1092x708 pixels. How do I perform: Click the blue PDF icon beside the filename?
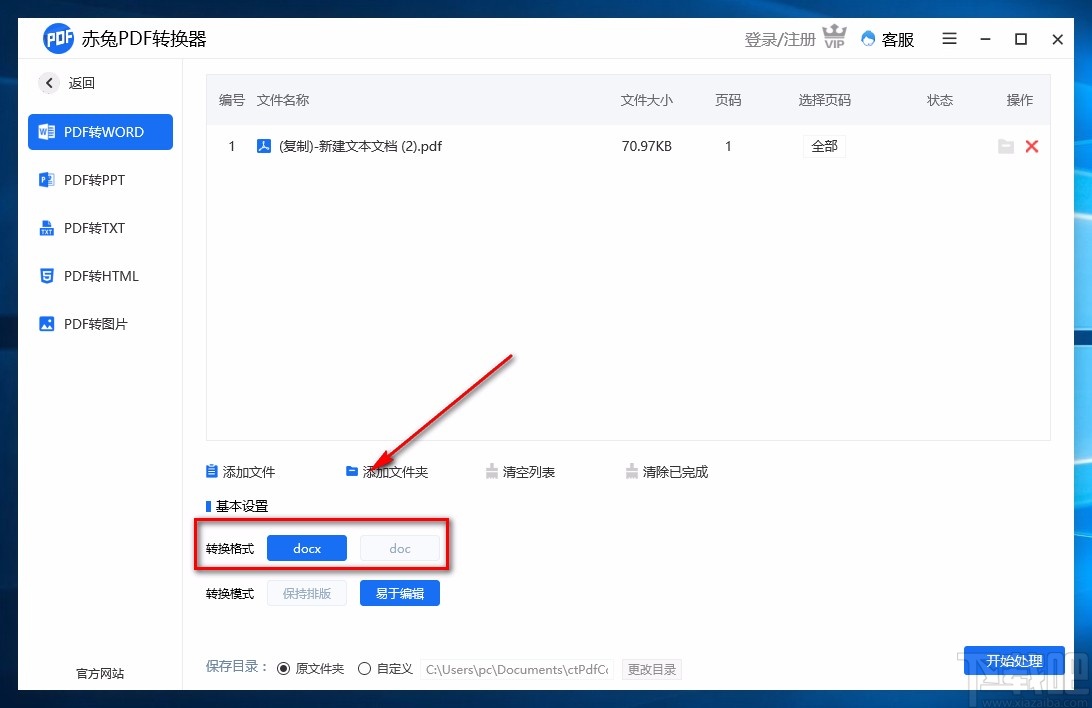coord(263,145)
